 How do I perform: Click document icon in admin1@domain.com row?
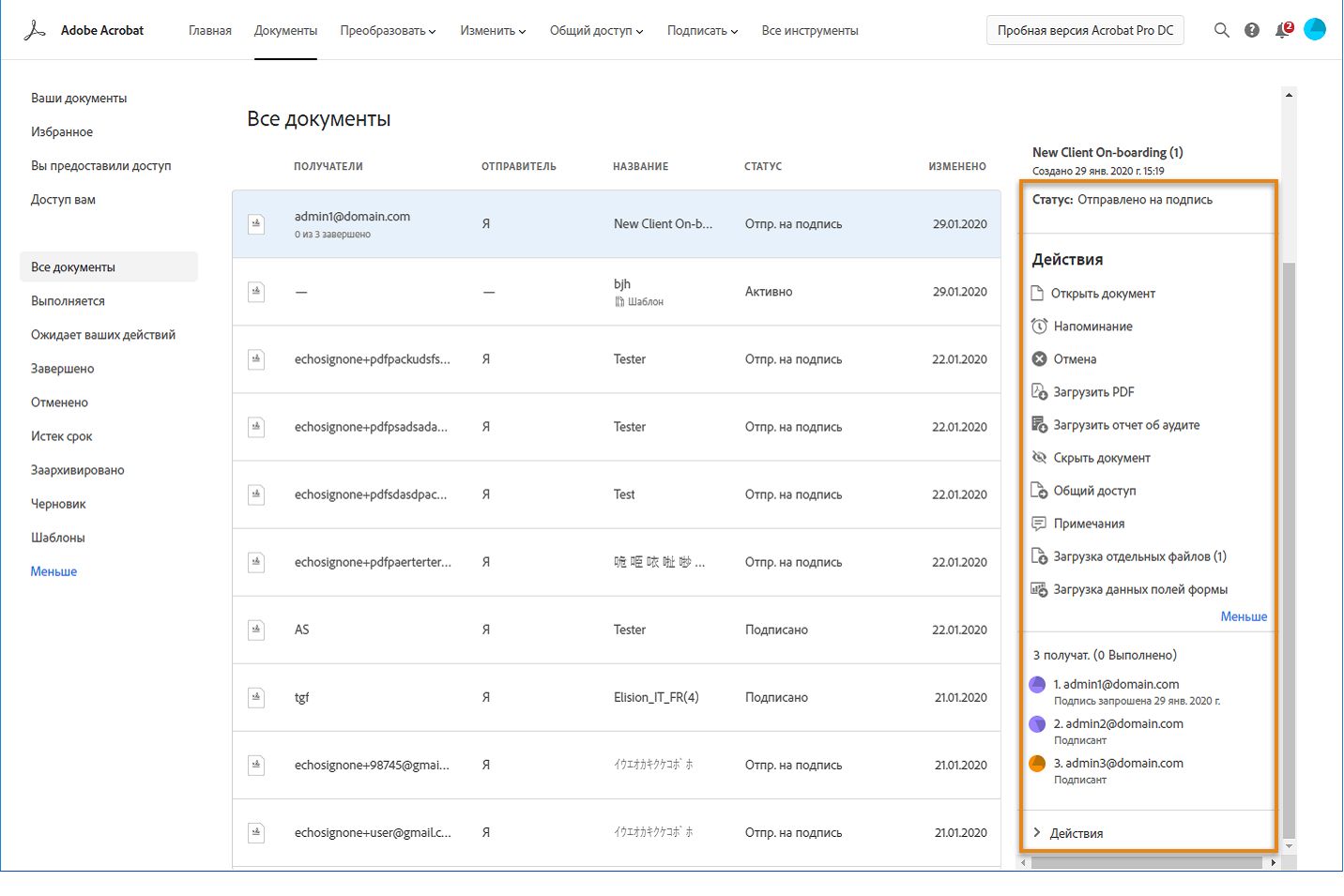point(255,224)
